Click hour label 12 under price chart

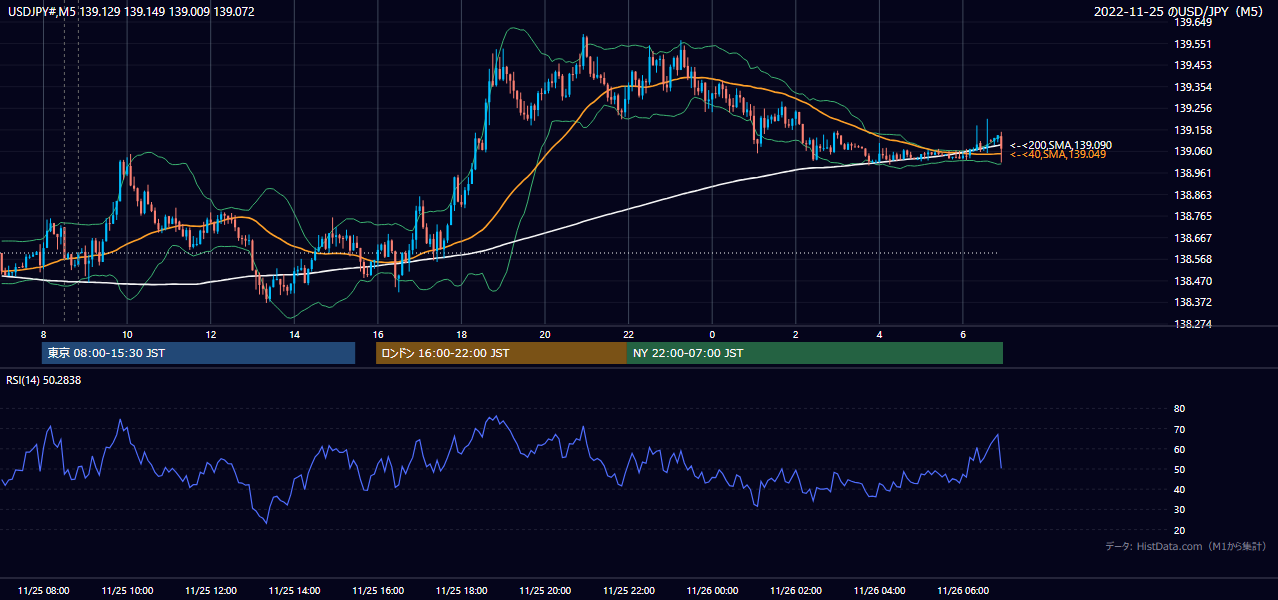(210, 334)
